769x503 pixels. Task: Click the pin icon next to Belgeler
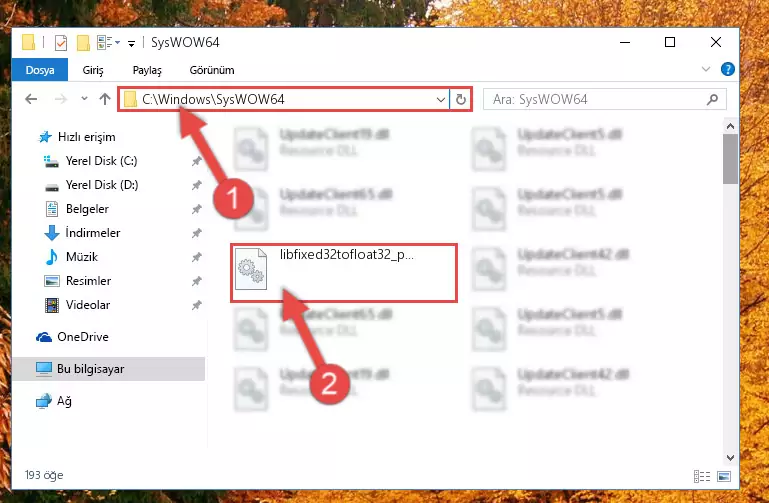pos(196,209)
